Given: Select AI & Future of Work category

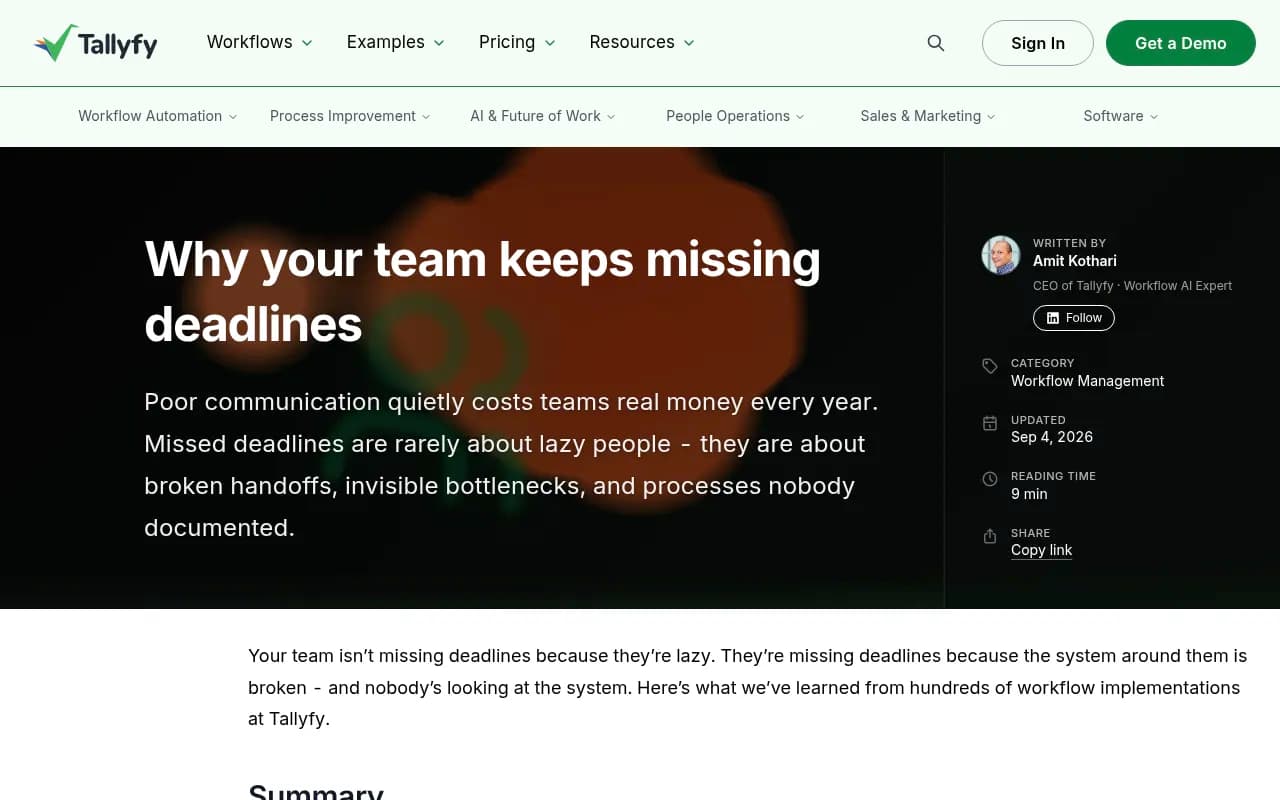Looking at the screenshot, I should pos(543,116).
